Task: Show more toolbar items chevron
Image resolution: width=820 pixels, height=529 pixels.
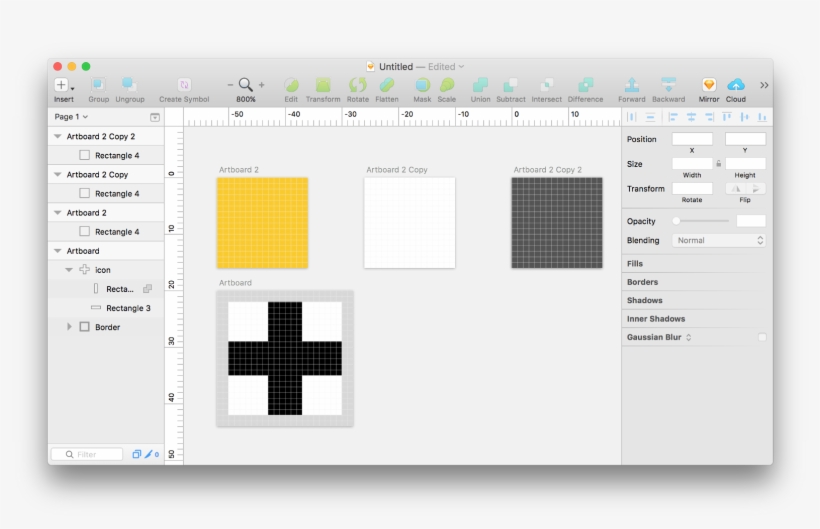Action: [x=764, y=85]
